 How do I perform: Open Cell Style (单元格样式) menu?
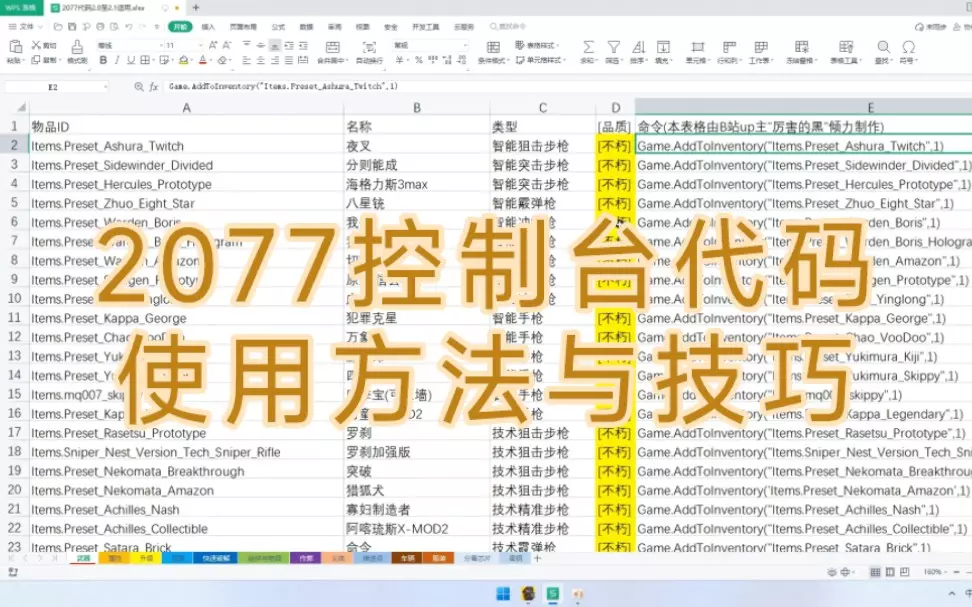pos(541,60)
